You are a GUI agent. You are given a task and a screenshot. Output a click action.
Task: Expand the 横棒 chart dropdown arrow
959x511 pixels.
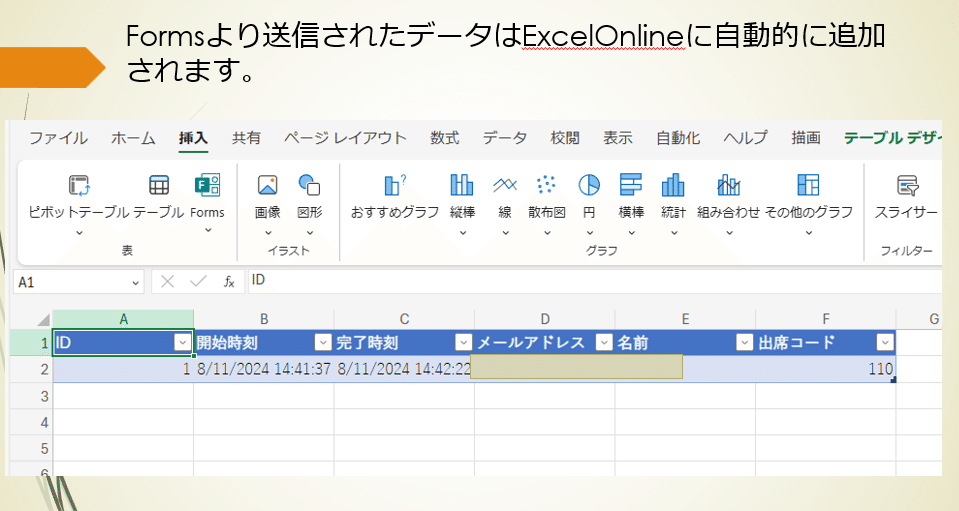tap(631, 233)
